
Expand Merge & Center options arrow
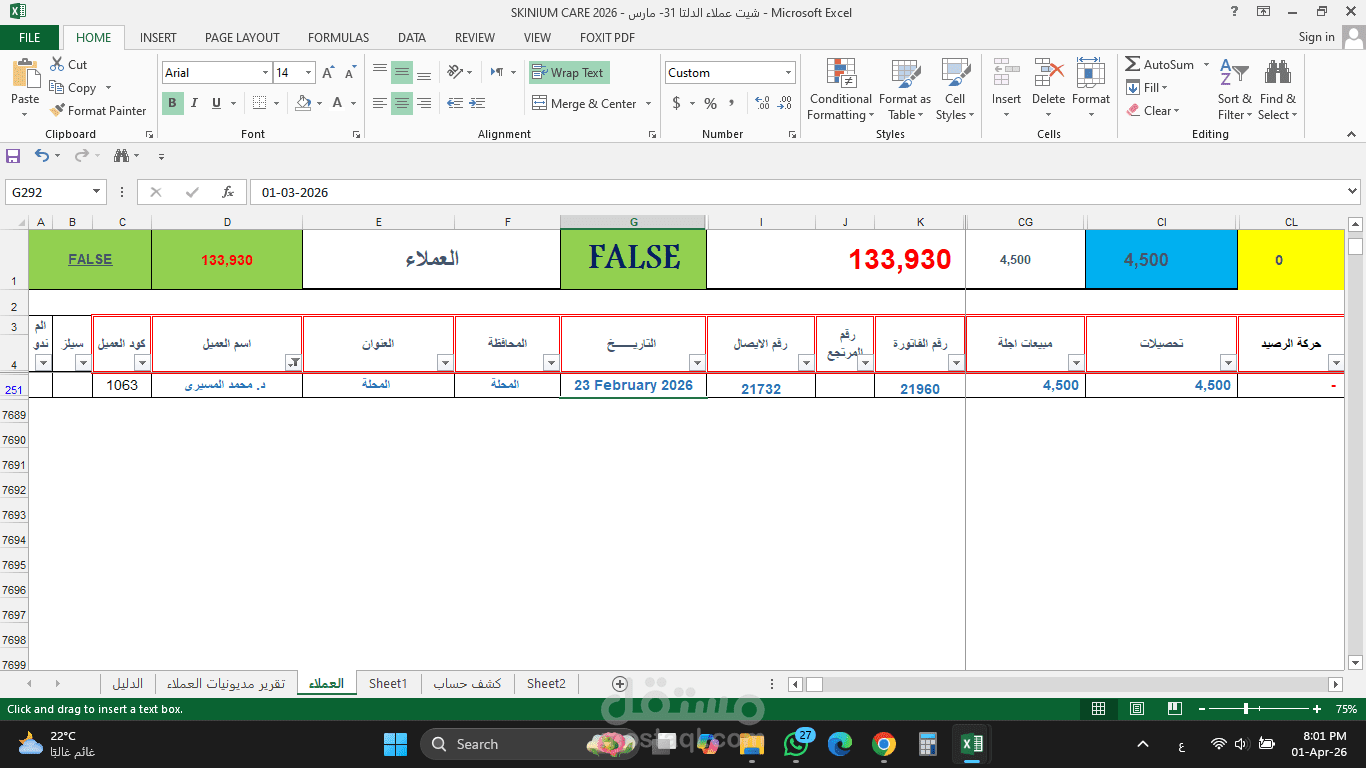[648, 103]
